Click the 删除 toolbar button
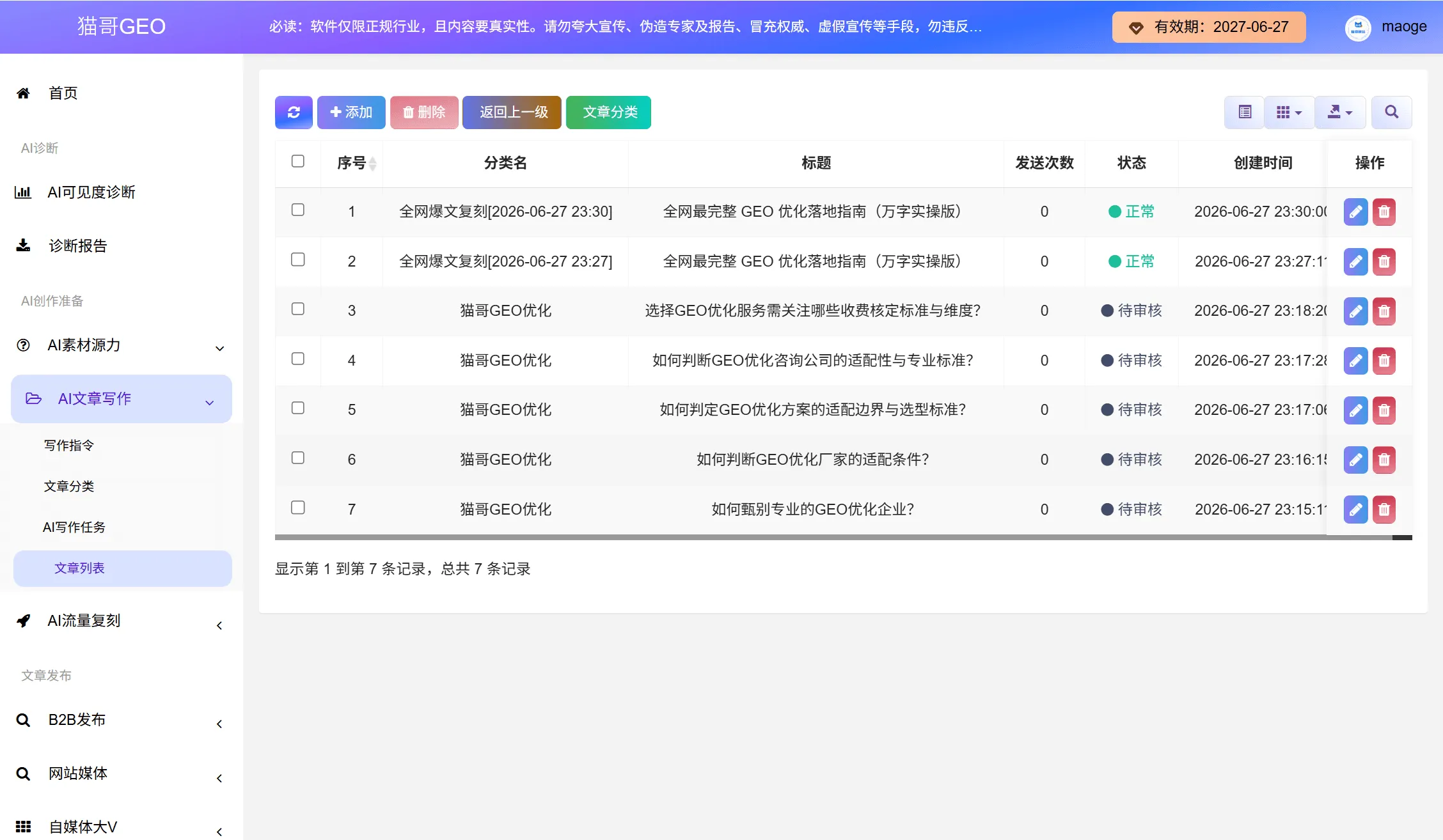The image size is (1443, 840). [424, 113]
